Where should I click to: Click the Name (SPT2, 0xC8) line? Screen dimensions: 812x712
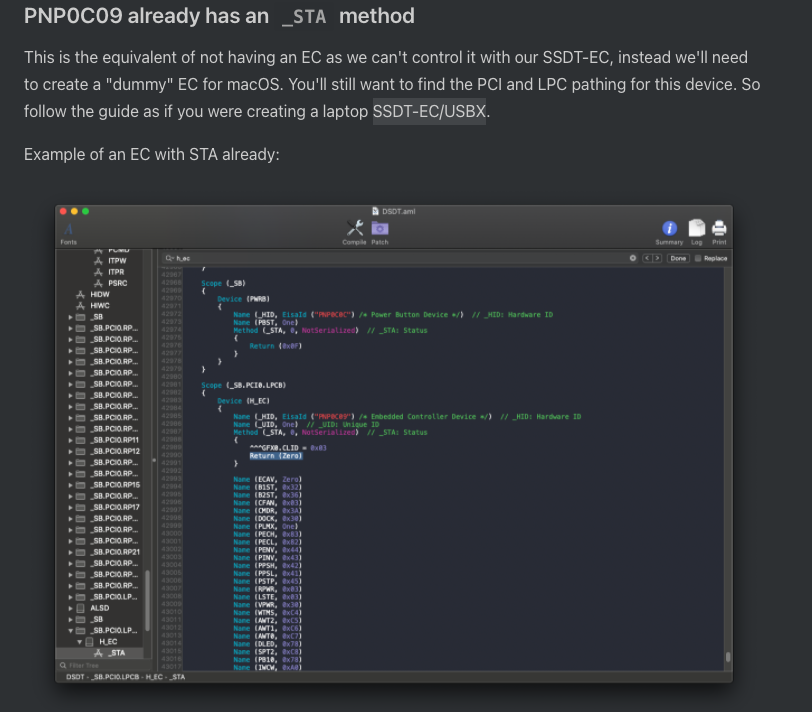point(267,651)
